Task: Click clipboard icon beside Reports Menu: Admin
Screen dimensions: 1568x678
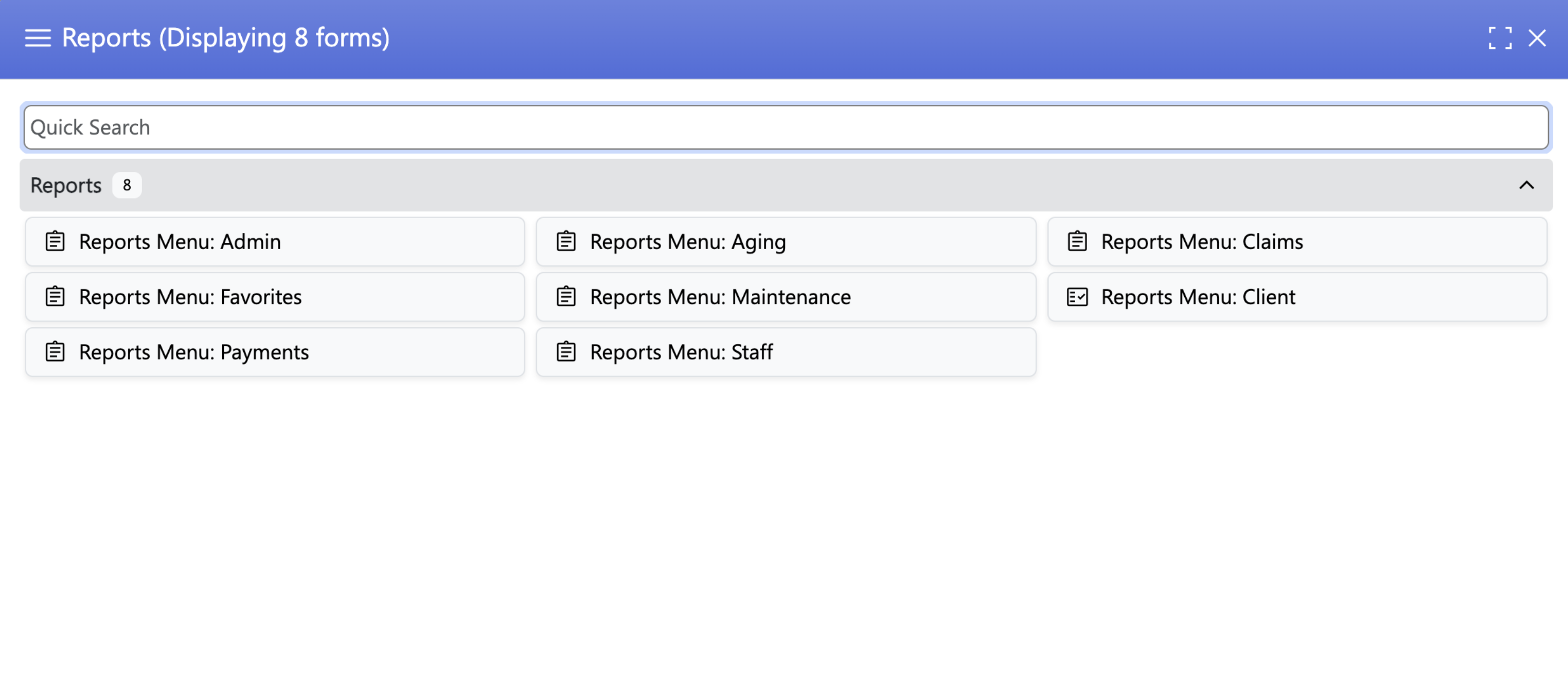Action: click(x=56, y=242)
